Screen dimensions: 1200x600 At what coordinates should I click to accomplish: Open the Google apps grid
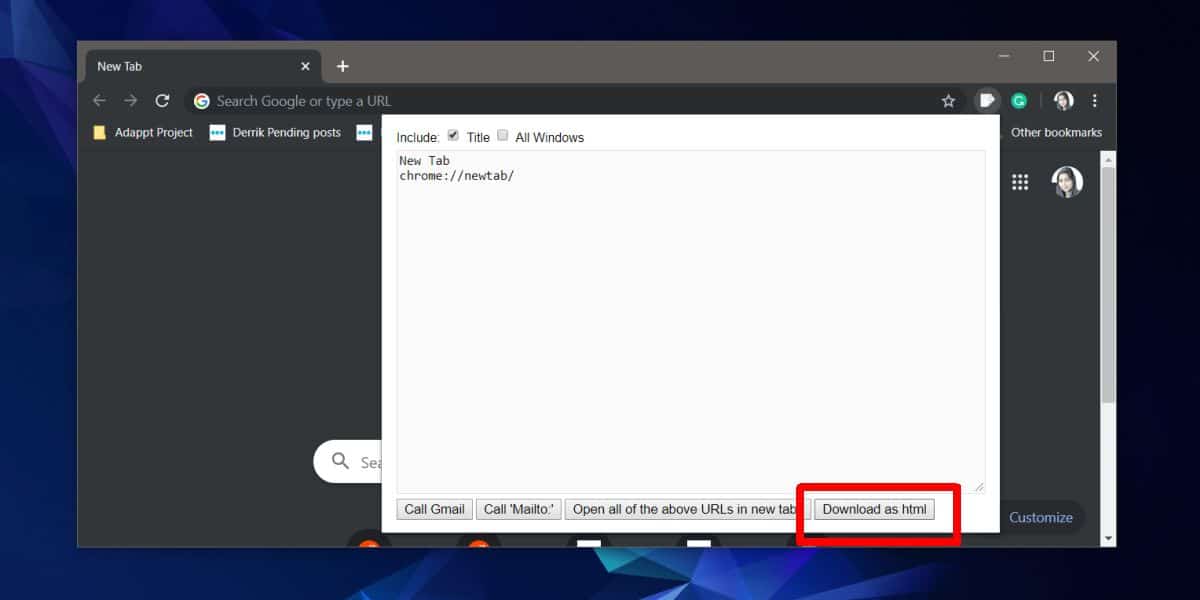point(1020,182)
